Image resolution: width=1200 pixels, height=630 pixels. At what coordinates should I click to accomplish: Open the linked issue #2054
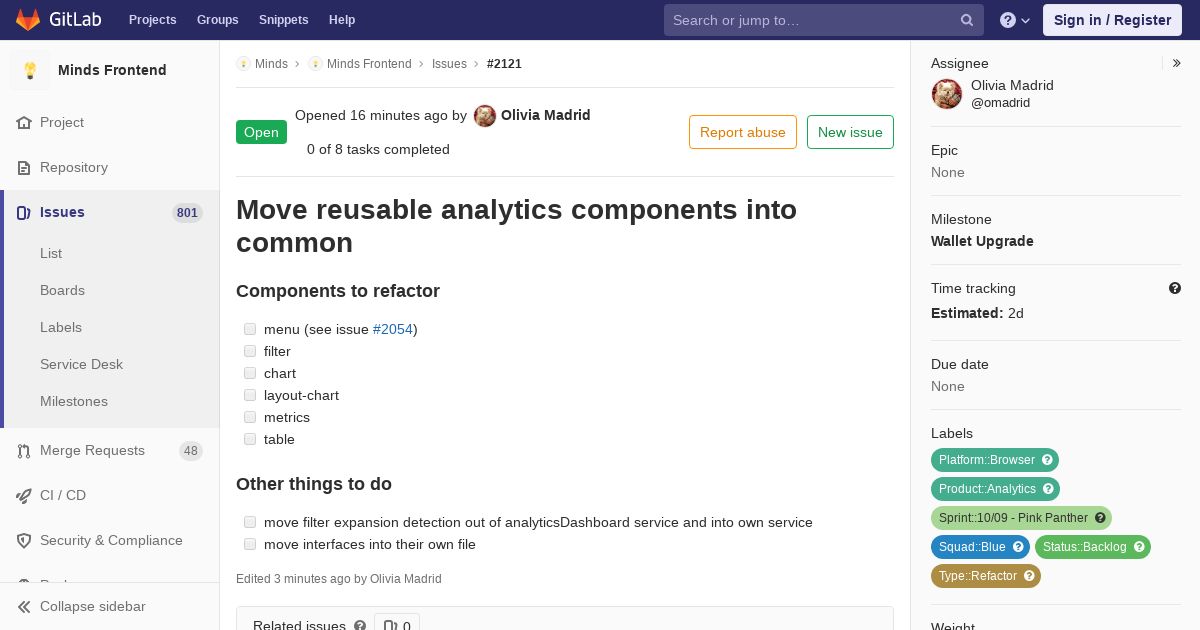[x=393, y=329]
